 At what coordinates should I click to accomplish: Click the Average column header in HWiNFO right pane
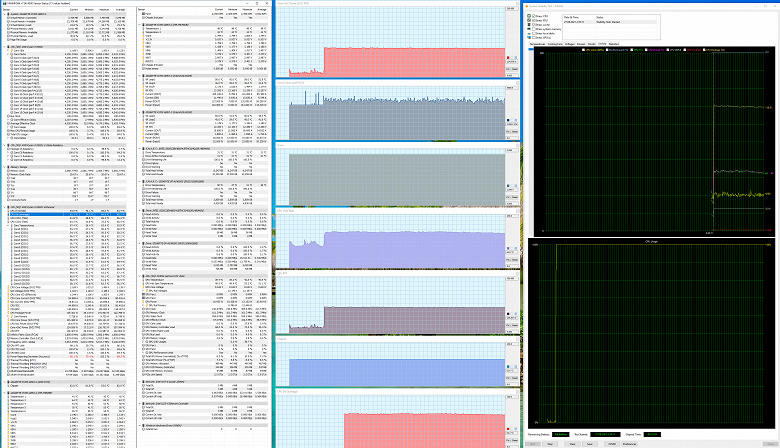click(262, 9)
